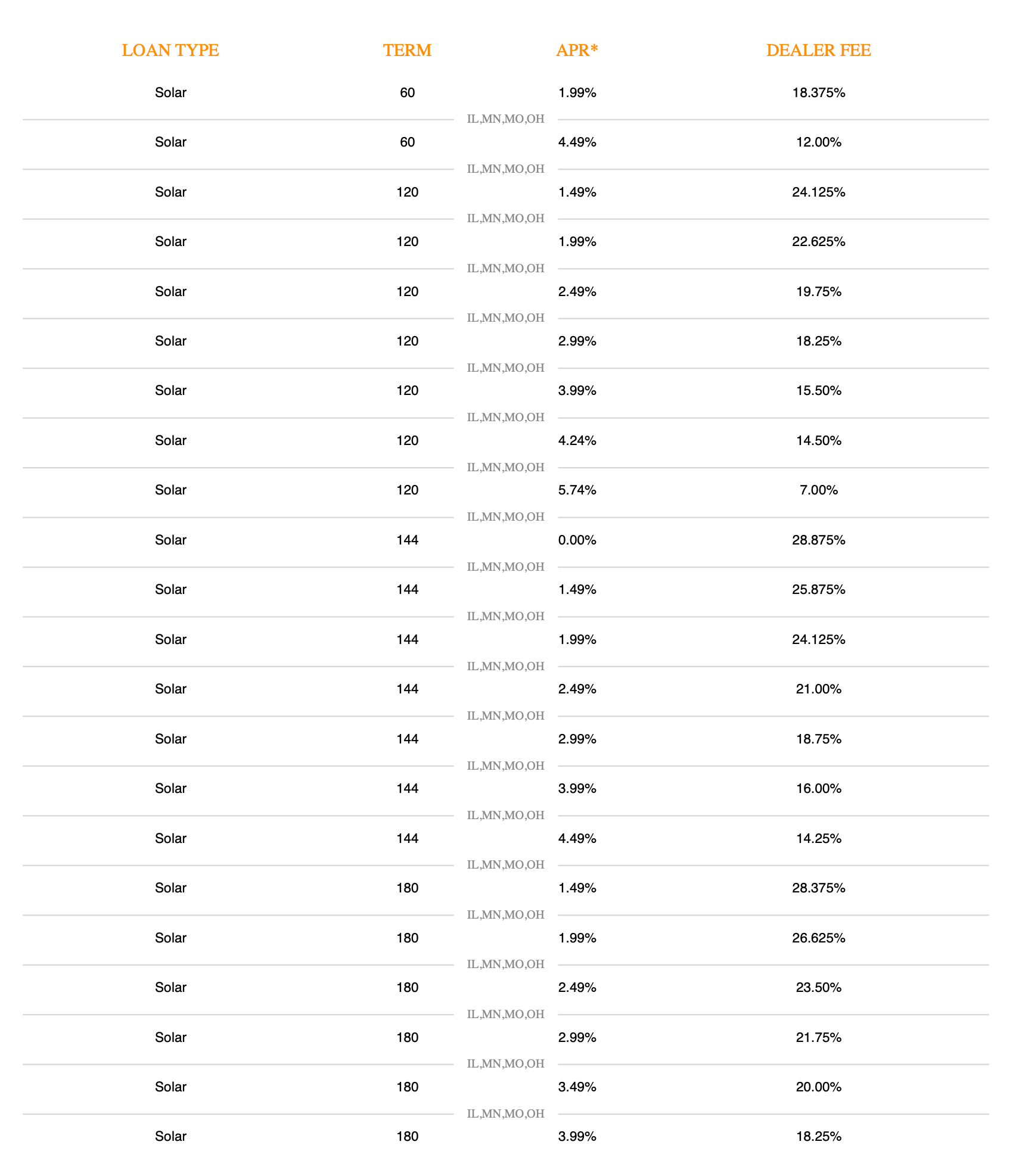The image size is (1019, 1176).
Task: Select the 3.49% APR cell
Action: point(577,1087)
